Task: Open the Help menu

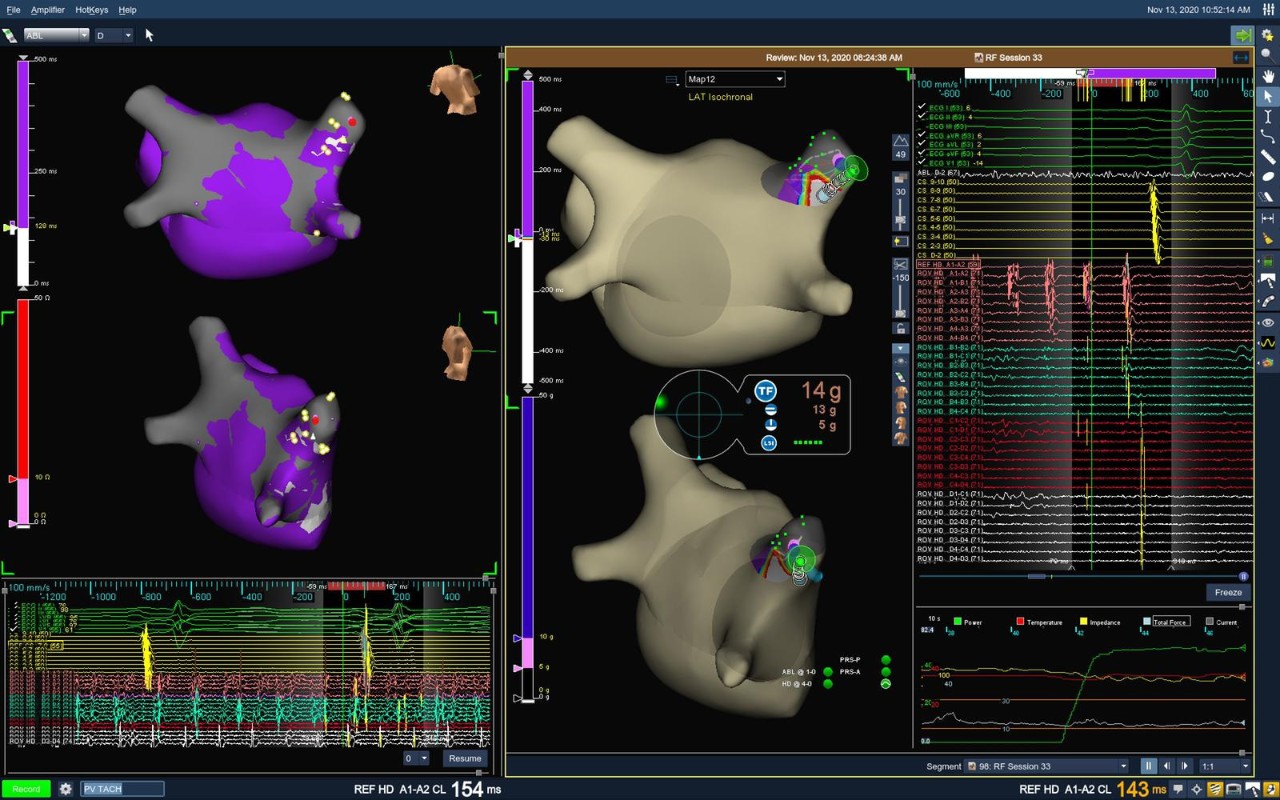Action: click(x=127, y=10)
